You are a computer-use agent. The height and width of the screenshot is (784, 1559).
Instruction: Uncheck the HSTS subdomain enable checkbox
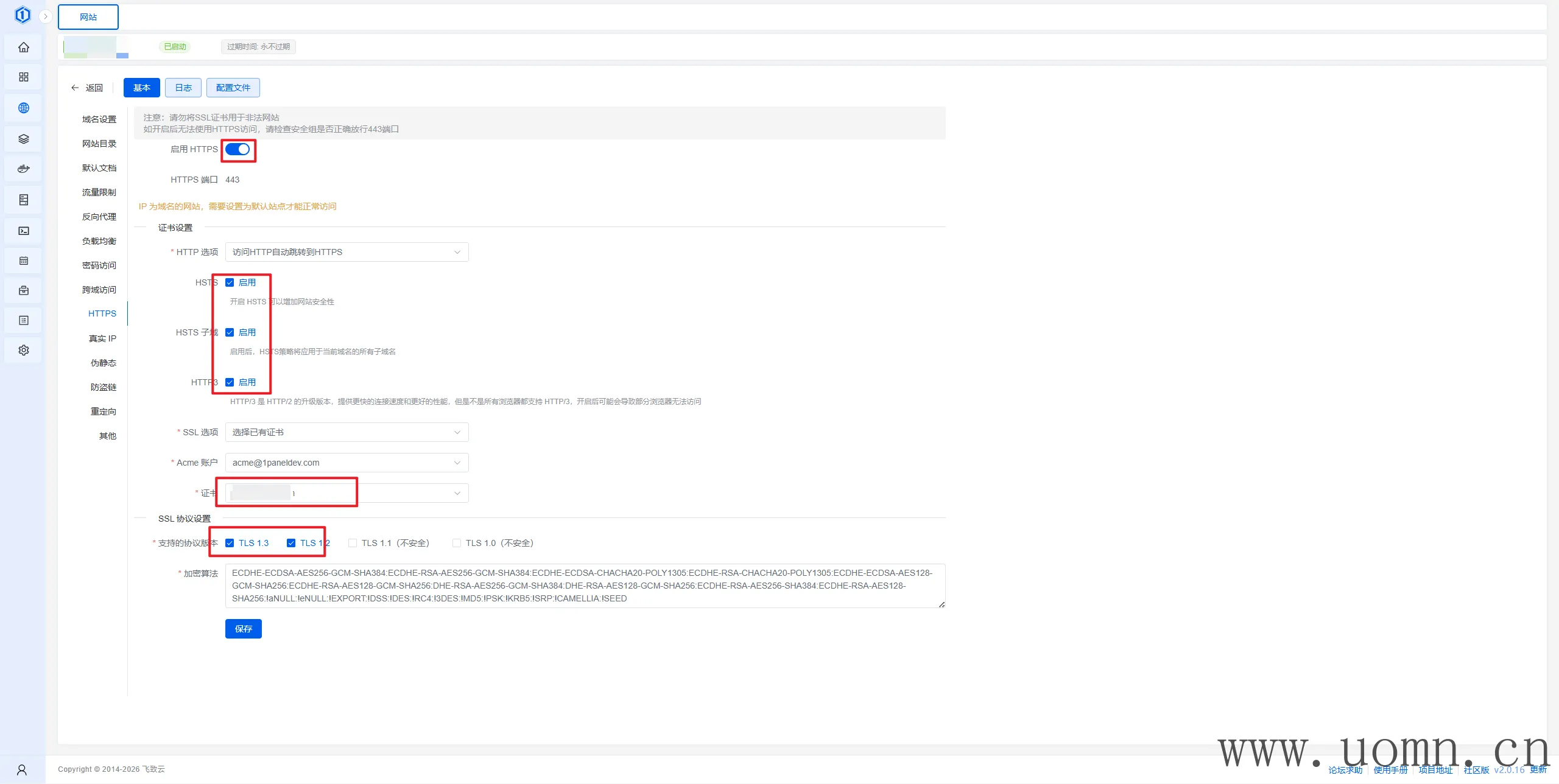(230, 332)
